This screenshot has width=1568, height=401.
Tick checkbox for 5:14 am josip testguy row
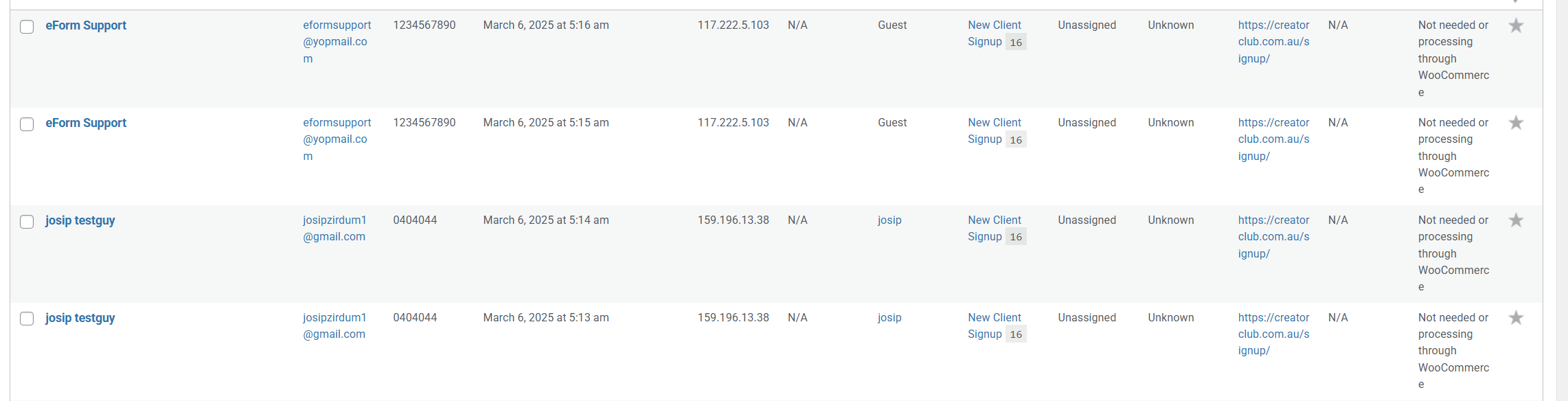[27, 222]
